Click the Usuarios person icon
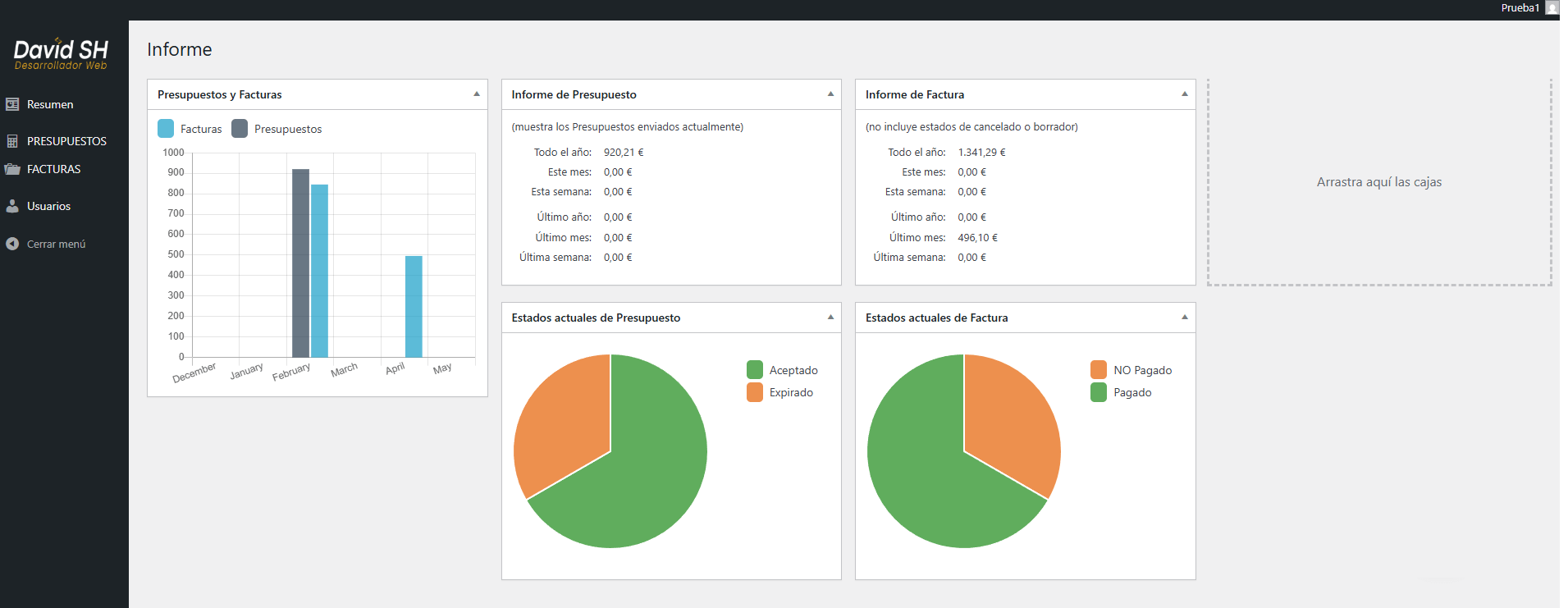Viewport: 1568px width, 608px height. [12, 206]
